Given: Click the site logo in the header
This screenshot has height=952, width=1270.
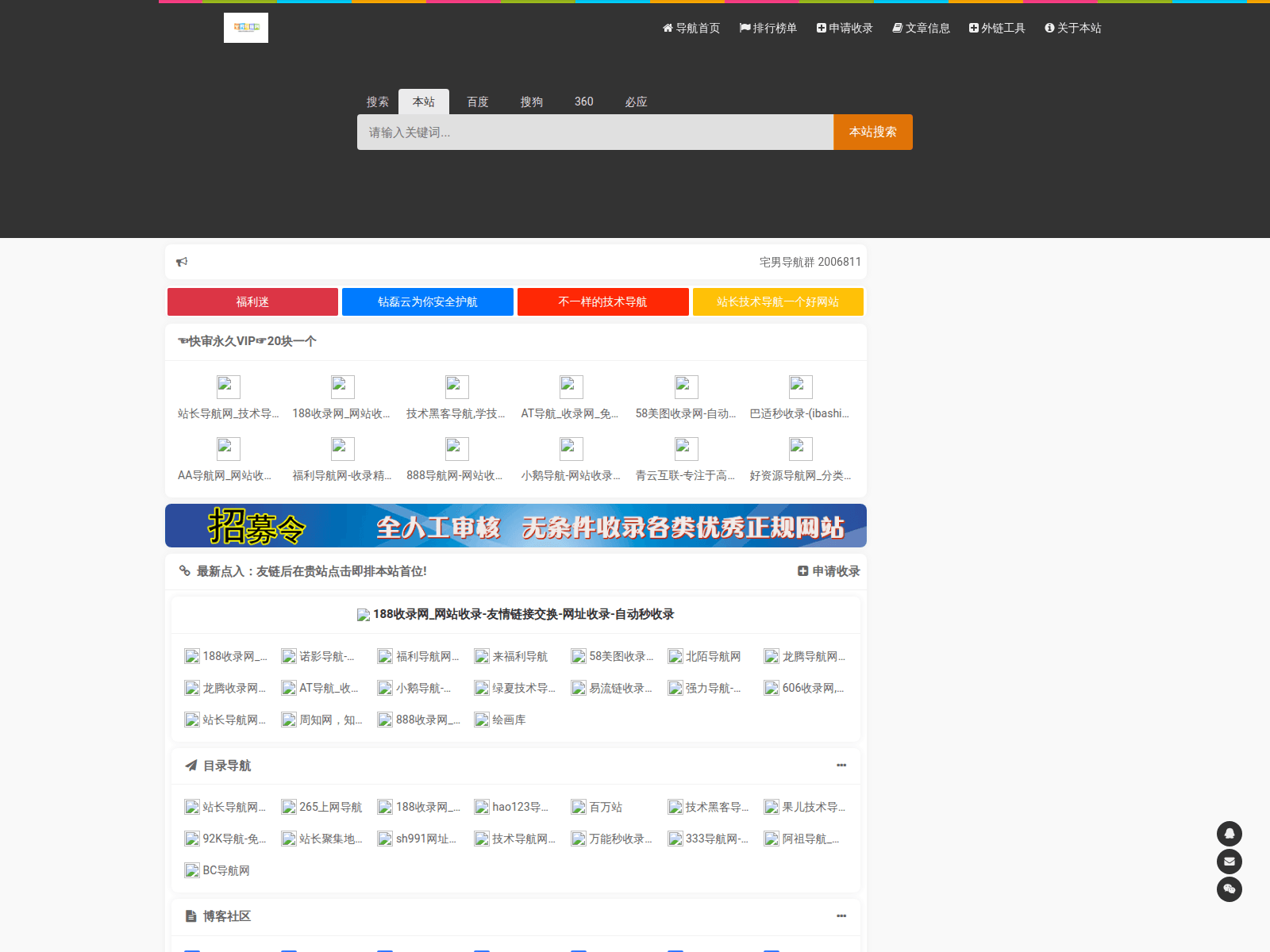Looking at the screenshot, I should pos(245,28).
